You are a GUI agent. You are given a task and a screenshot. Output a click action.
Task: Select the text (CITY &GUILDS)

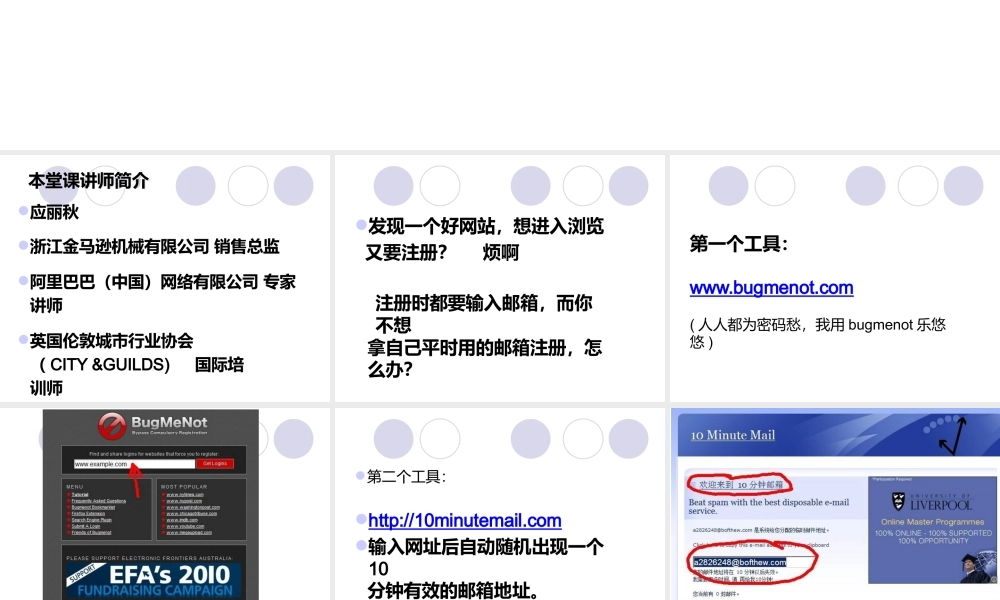pos(105,365)
